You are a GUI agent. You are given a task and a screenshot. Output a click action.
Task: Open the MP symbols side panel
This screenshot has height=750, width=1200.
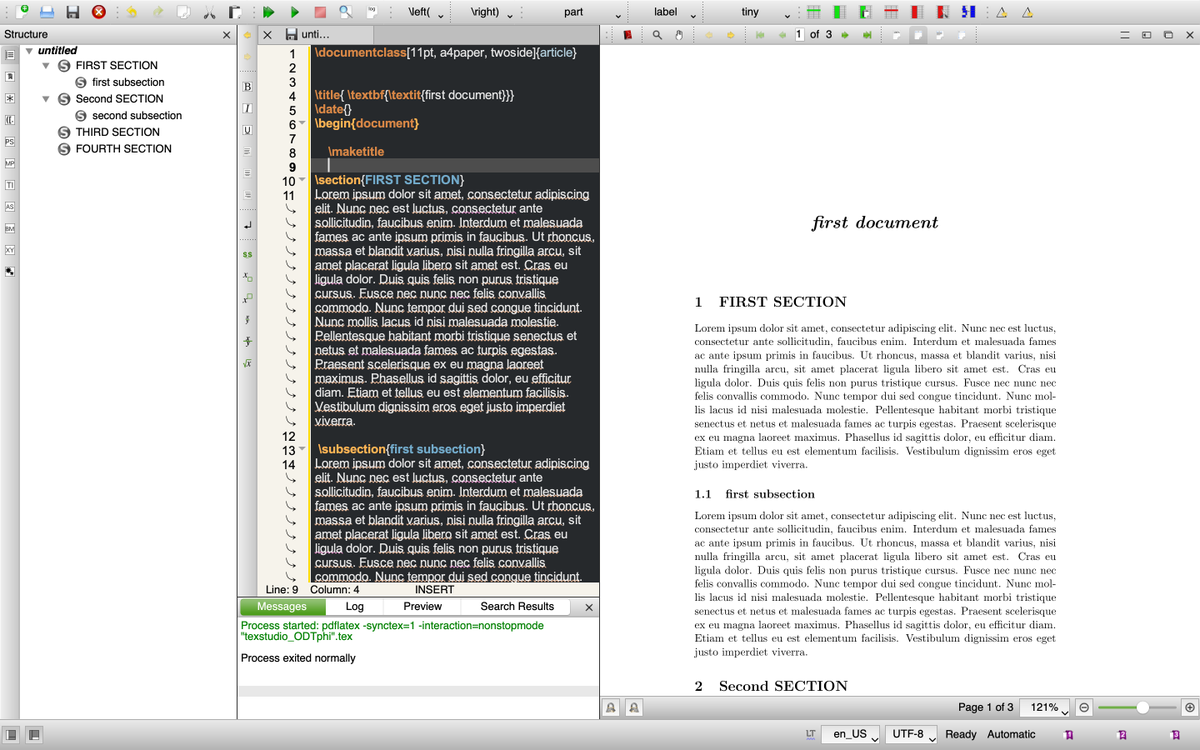pos(9,163)
